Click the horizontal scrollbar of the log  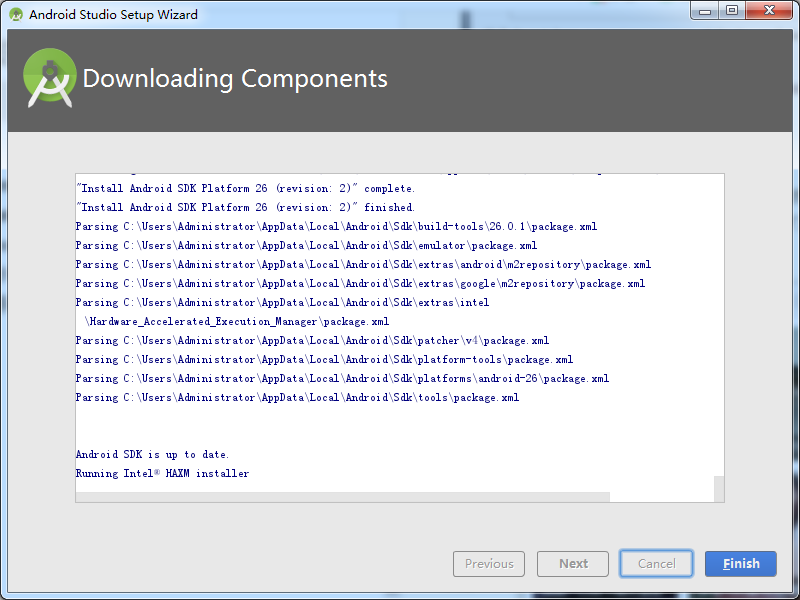pyautogui.click(x=343, y=497)
